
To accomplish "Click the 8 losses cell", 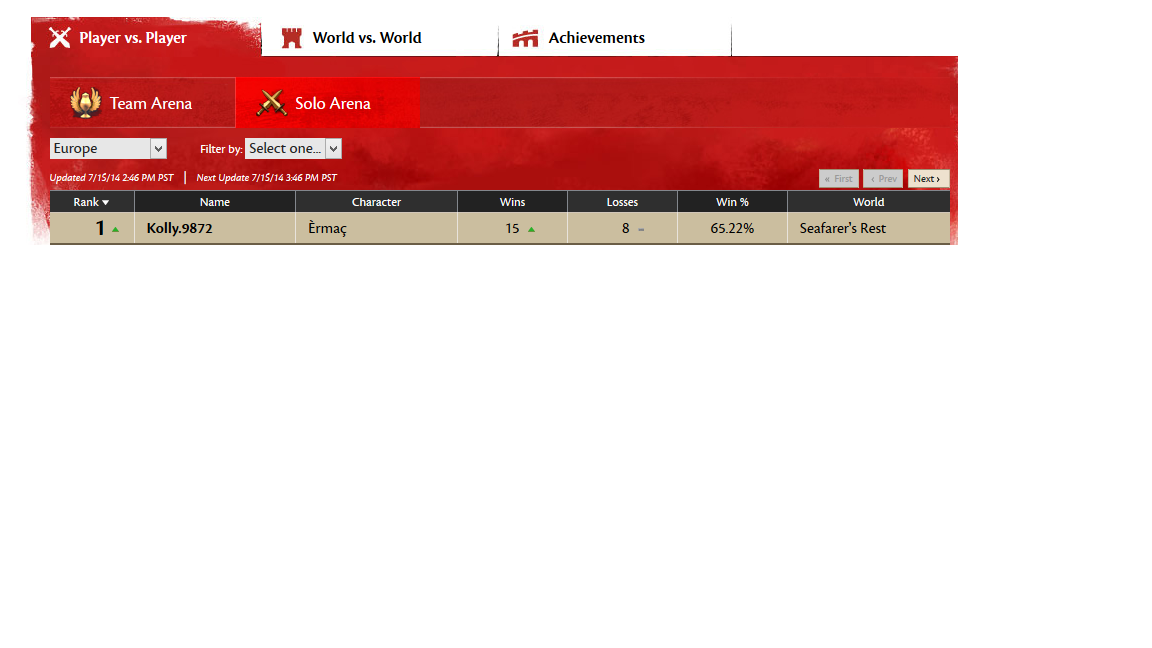I will (622, 228).
